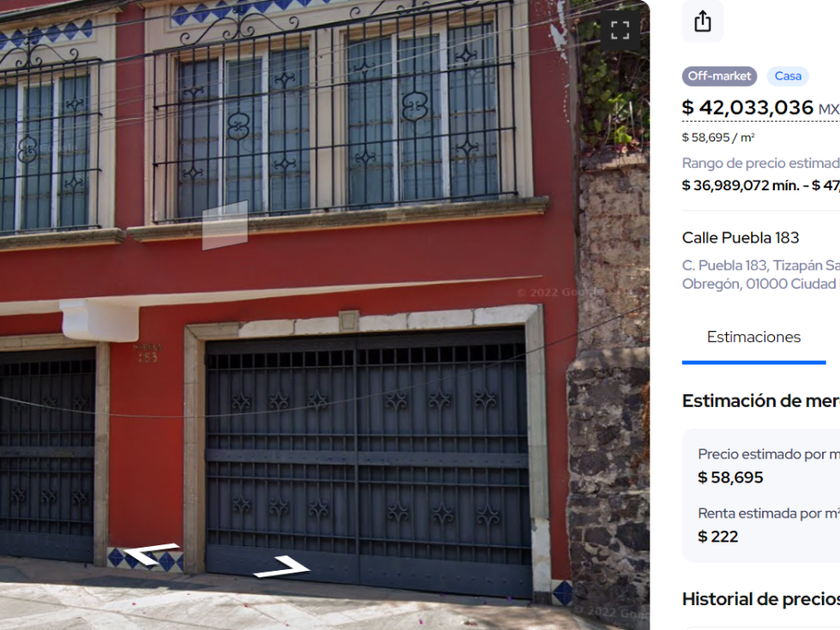The image size is (840, 630).
Task: Move Street View with the right arrow
Action: [x=282, y=567]
